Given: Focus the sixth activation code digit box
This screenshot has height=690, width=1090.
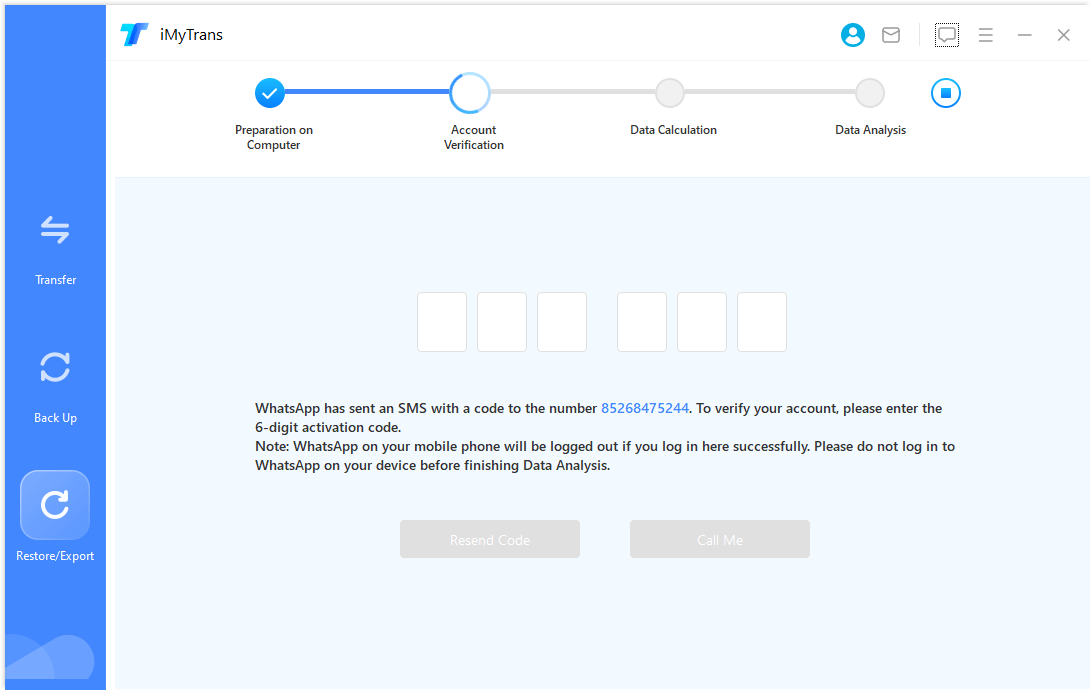Looking at the screenshot, I should pyautogui.click(x=762, y=322).
